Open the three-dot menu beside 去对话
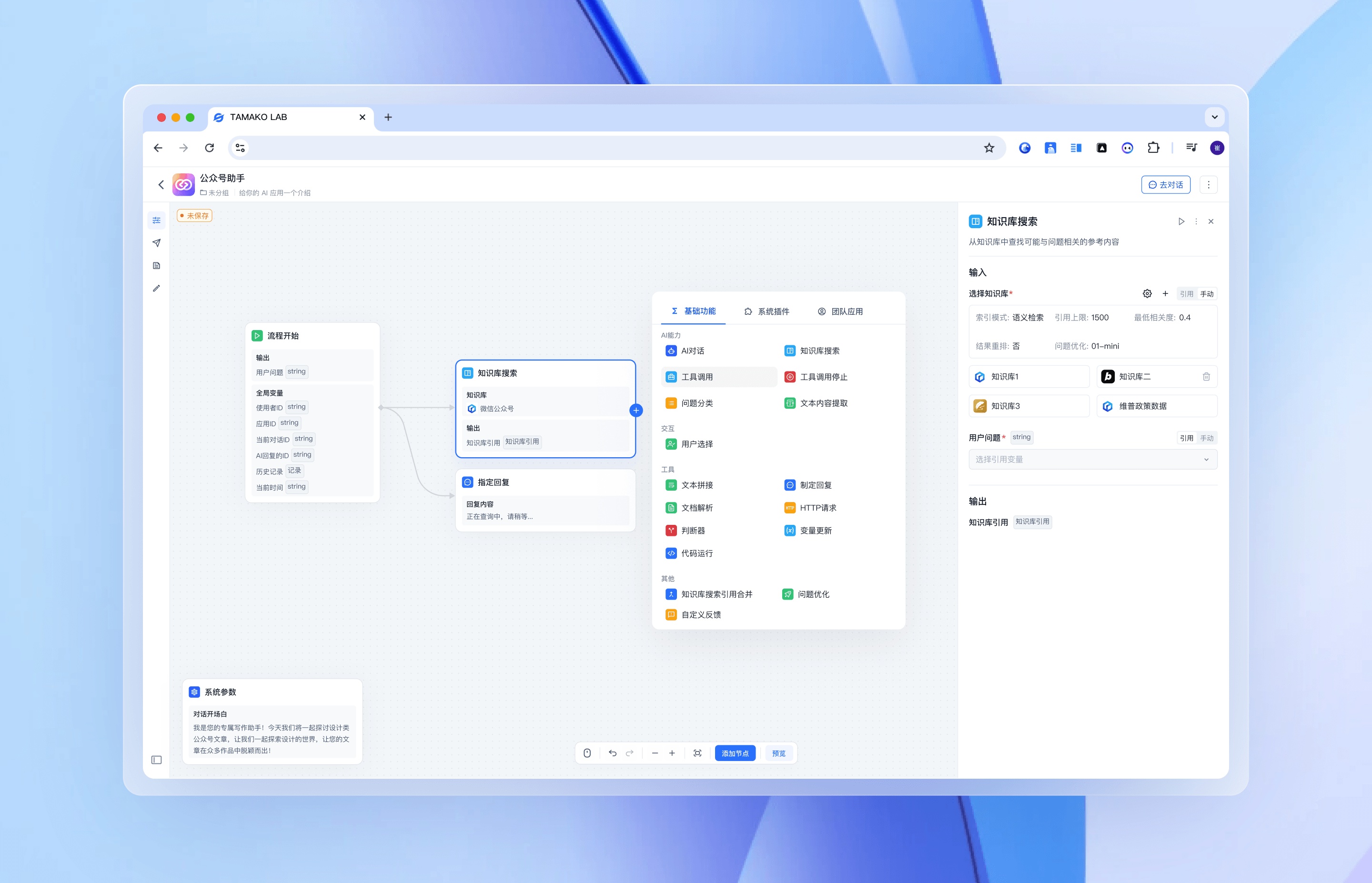 coord(1208,185)
